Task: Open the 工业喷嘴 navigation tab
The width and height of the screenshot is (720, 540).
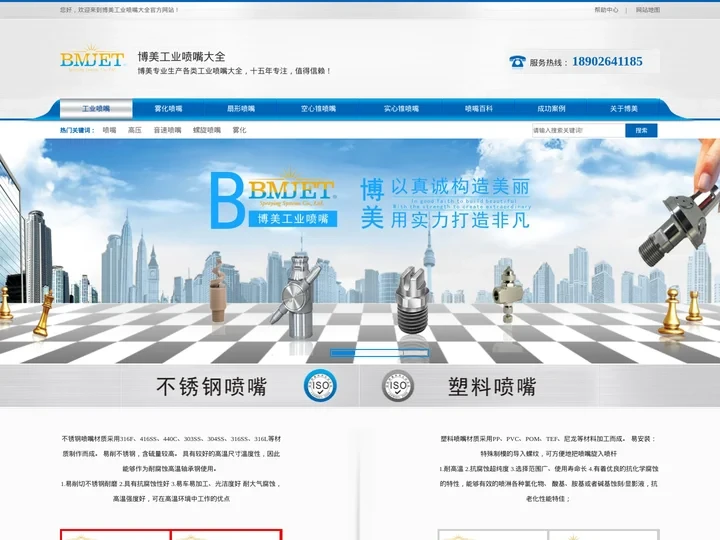Action: click(x=96, y=109)
